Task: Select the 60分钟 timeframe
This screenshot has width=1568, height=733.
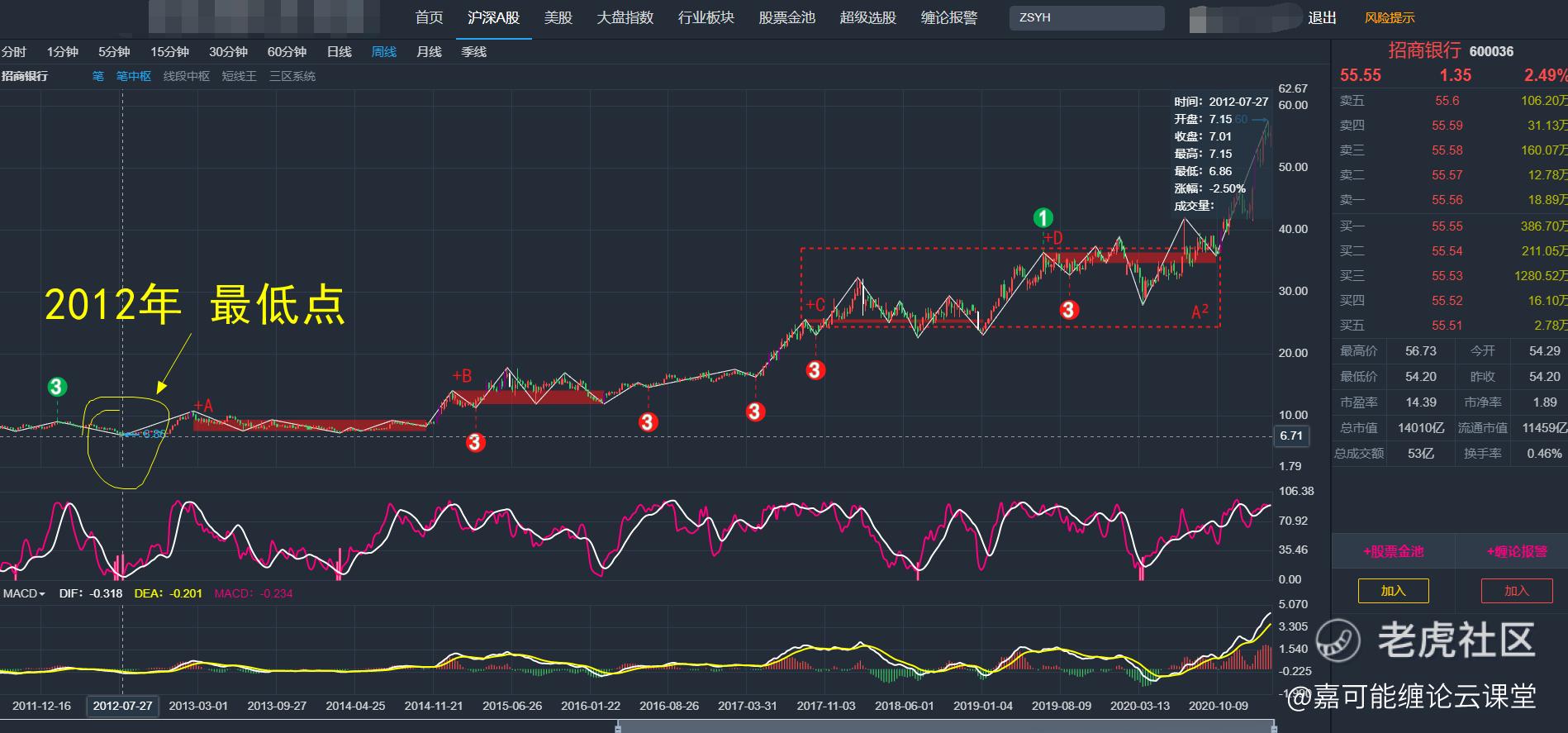Action: tap(287, 52)
